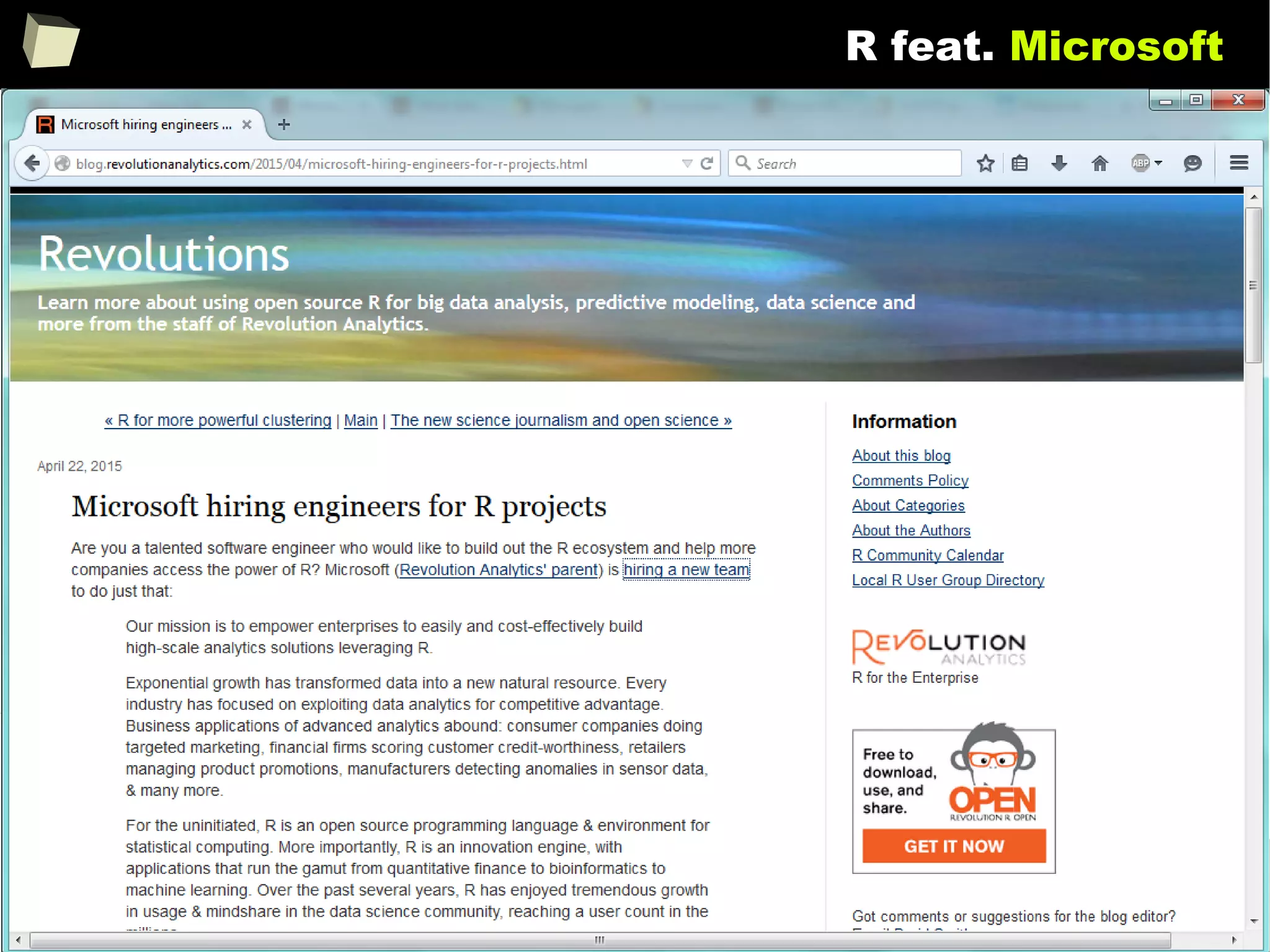Expand the Adblock Plus dropdown arrow
This screenshot has width=1270, height=952.
pyautogui.click(x=1158, y=164)
